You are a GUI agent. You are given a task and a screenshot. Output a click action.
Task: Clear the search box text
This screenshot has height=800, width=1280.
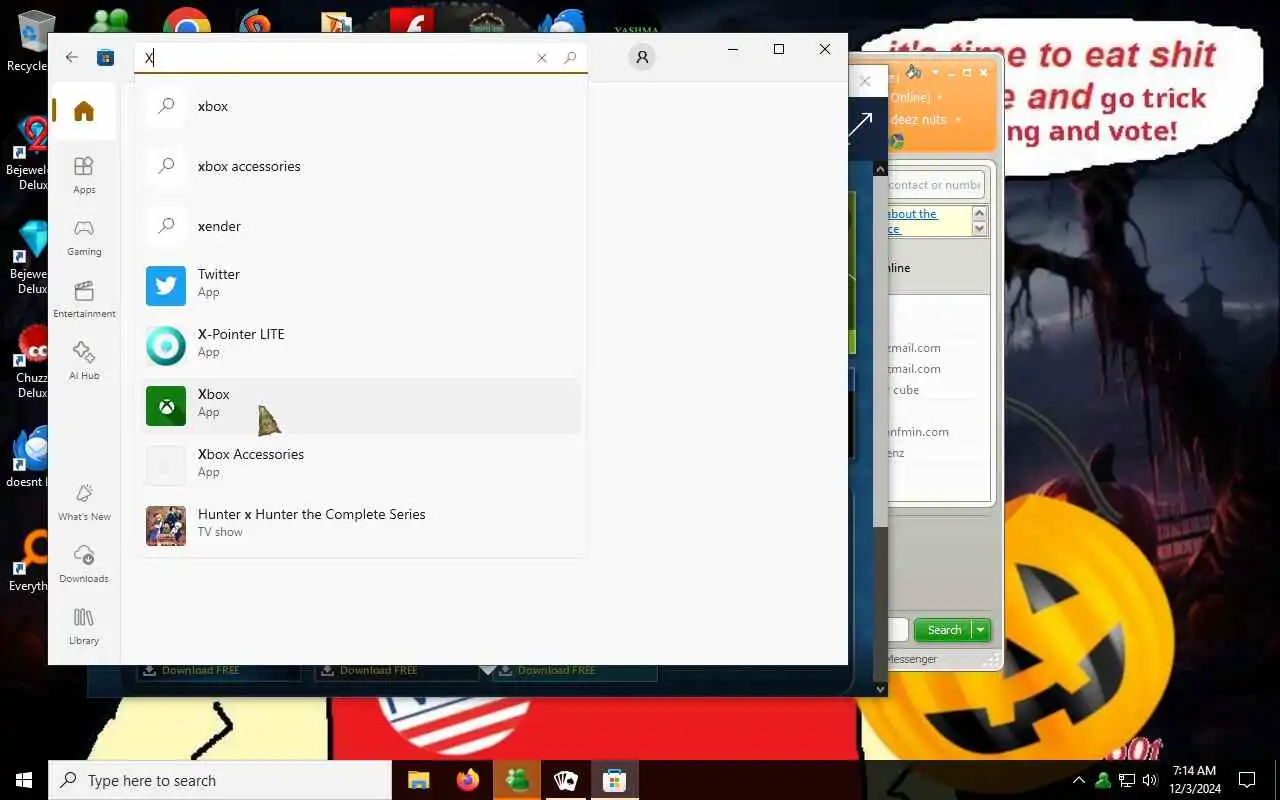pyautogui.click(x=542, y=58)
